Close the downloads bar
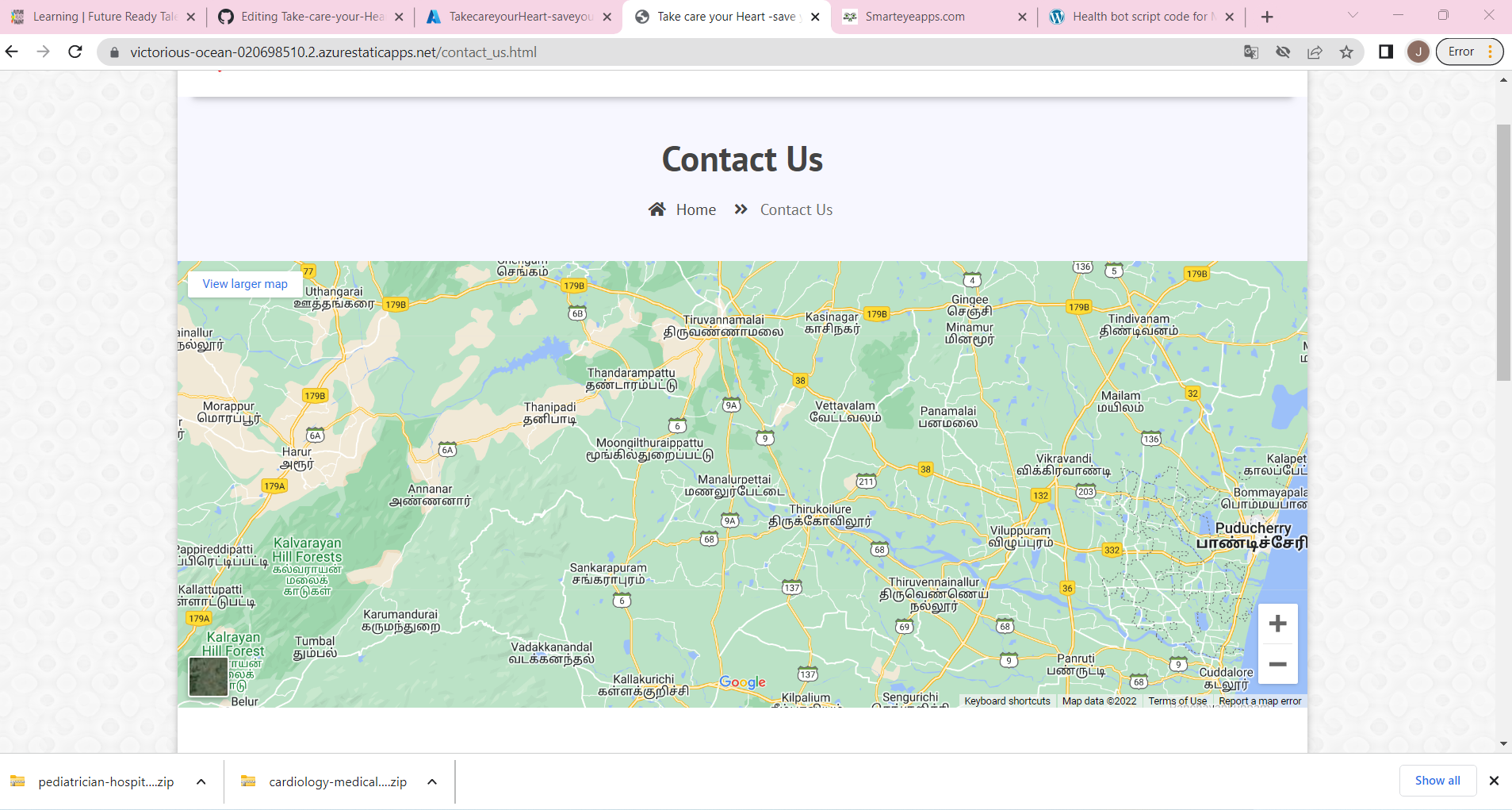 tap(1494, 781)
